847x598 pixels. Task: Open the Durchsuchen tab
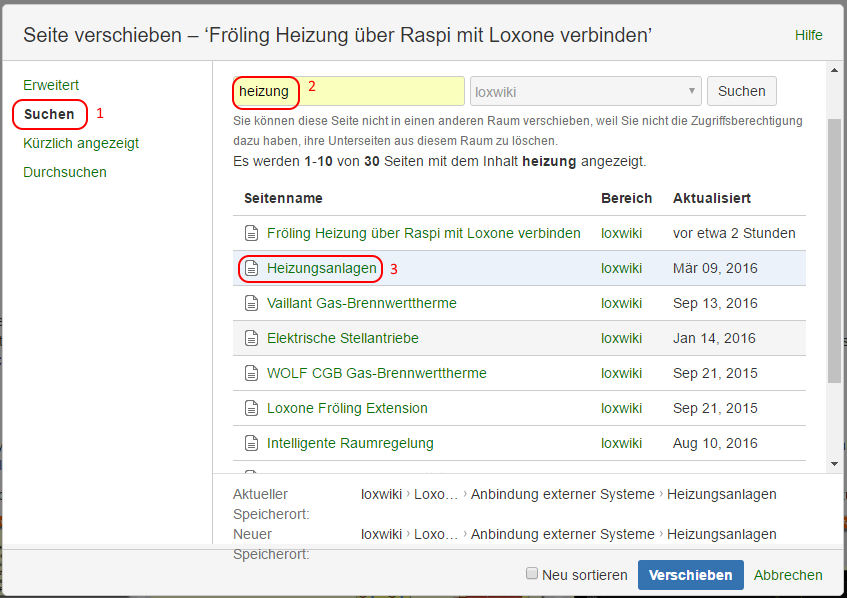point(65,172)
